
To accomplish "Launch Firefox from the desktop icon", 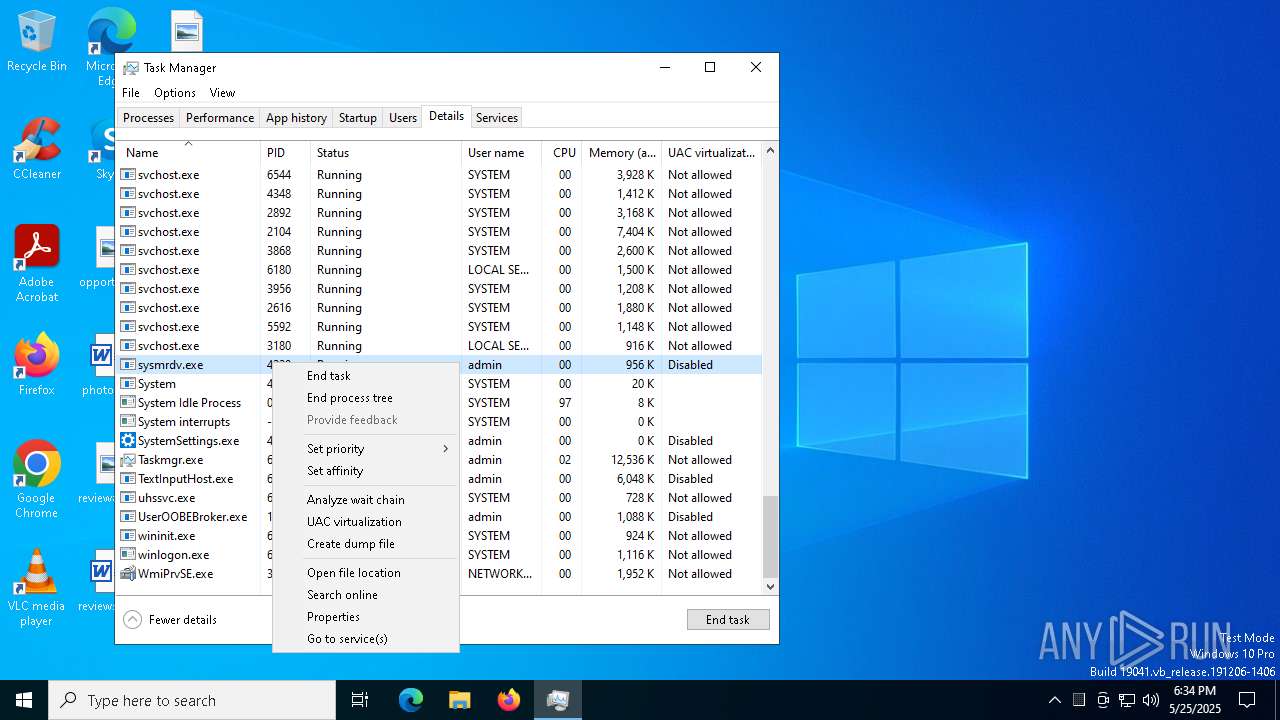I will point(37,365).
